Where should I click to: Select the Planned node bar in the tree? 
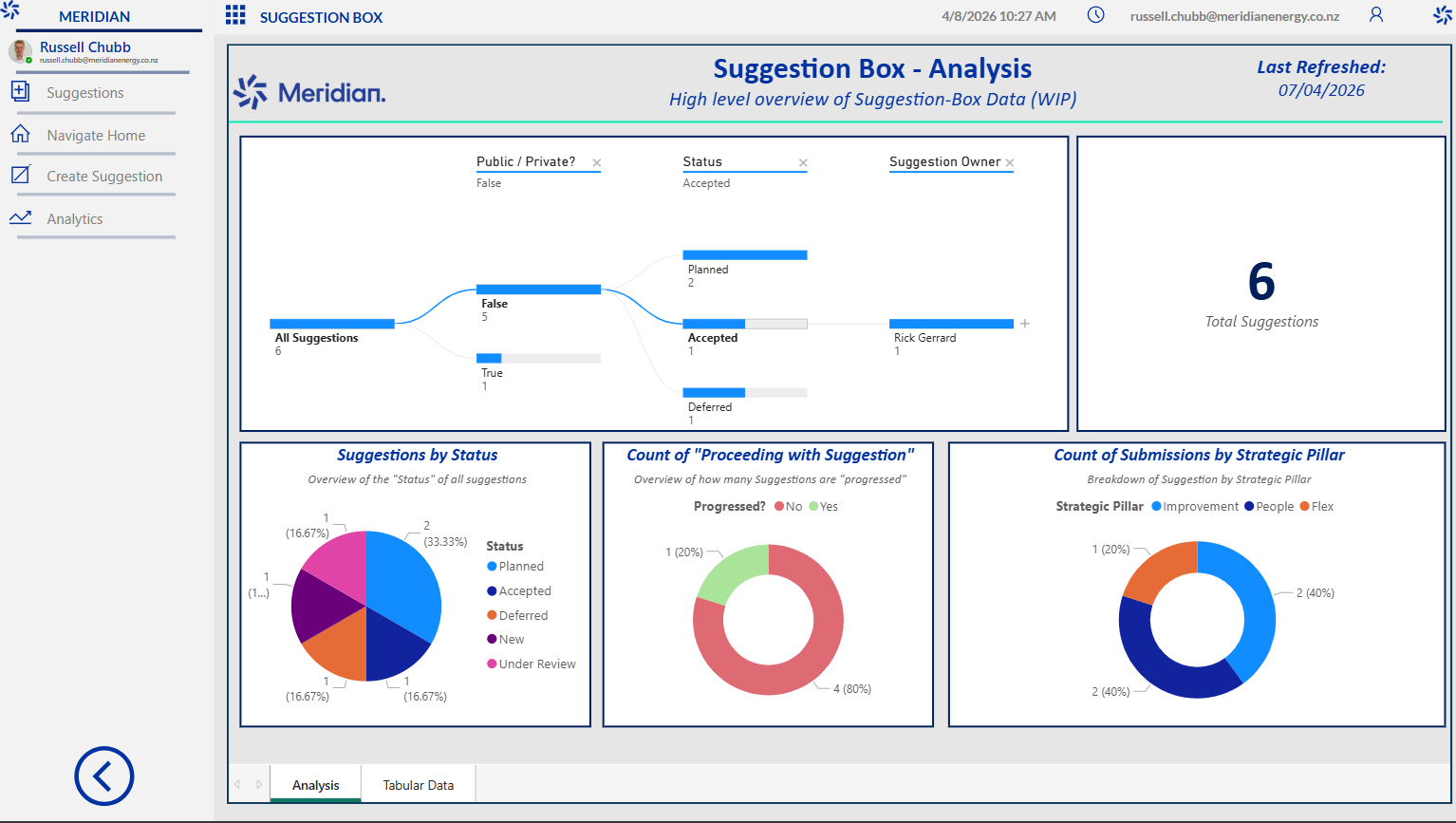pyautogui.click(x=745, y=255)
